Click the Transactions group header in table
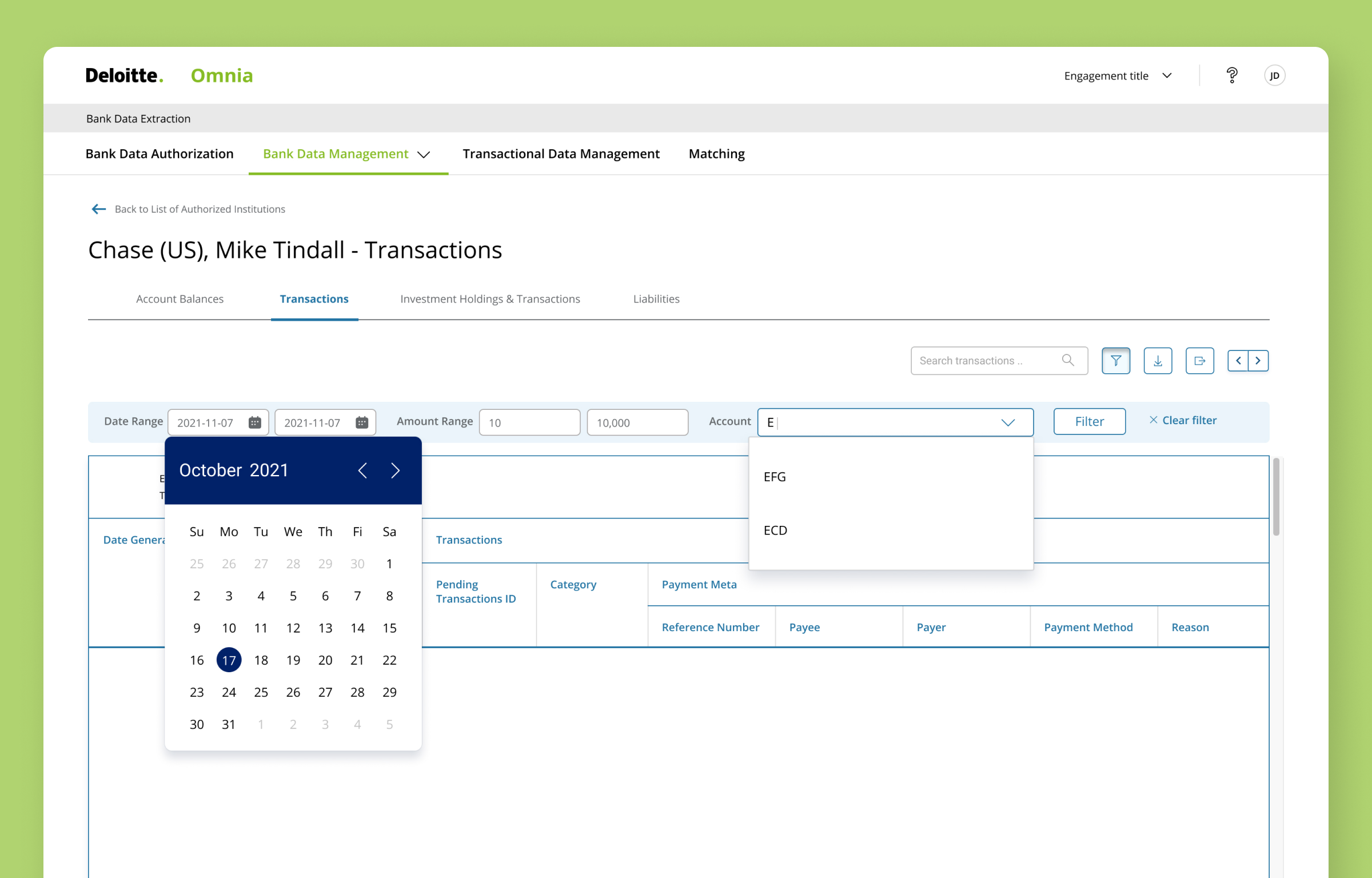The width and height of the screenshot is (1372, 878). point(469,540)
